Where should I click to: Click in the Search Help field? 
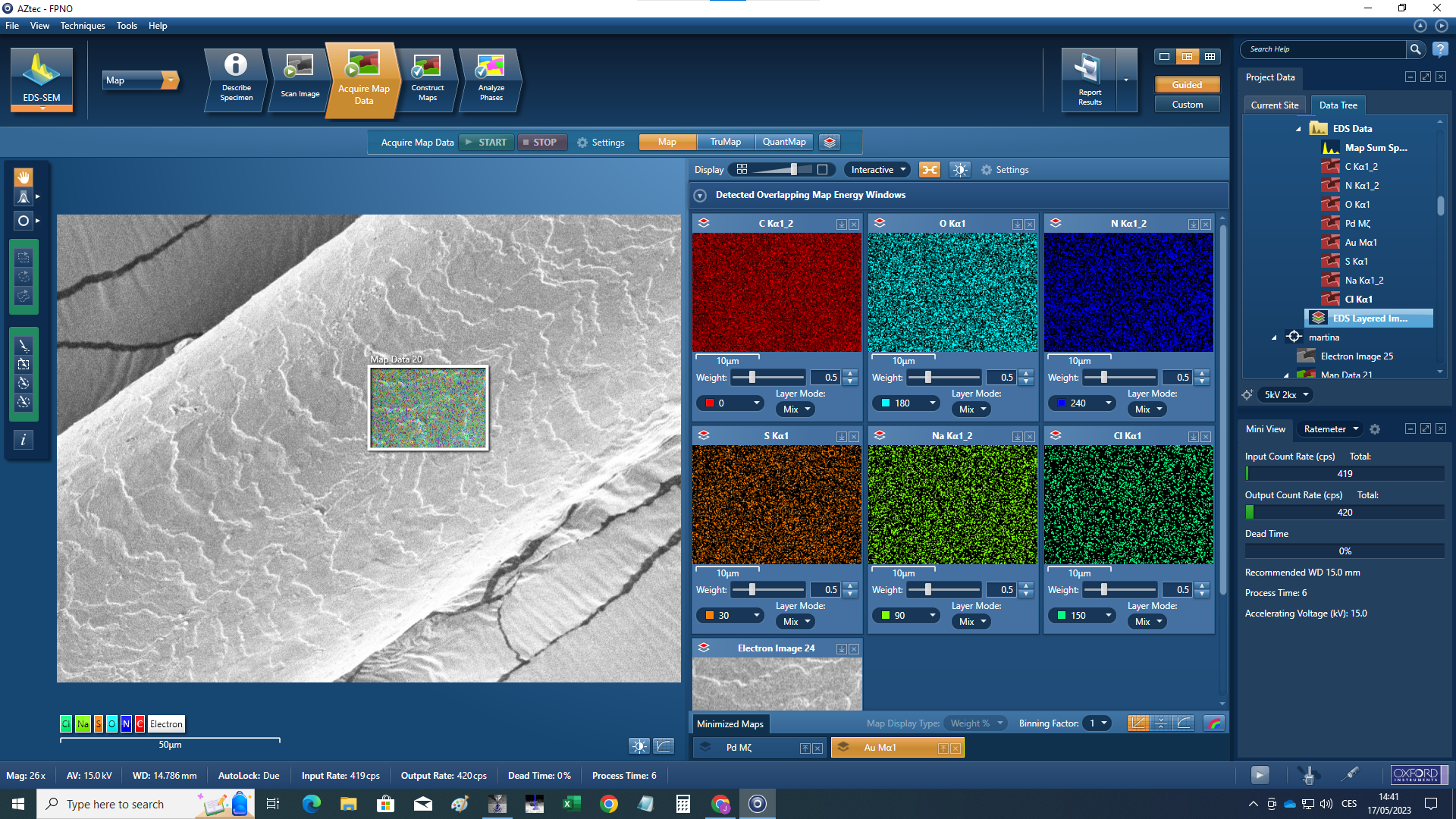(1323, 49)
